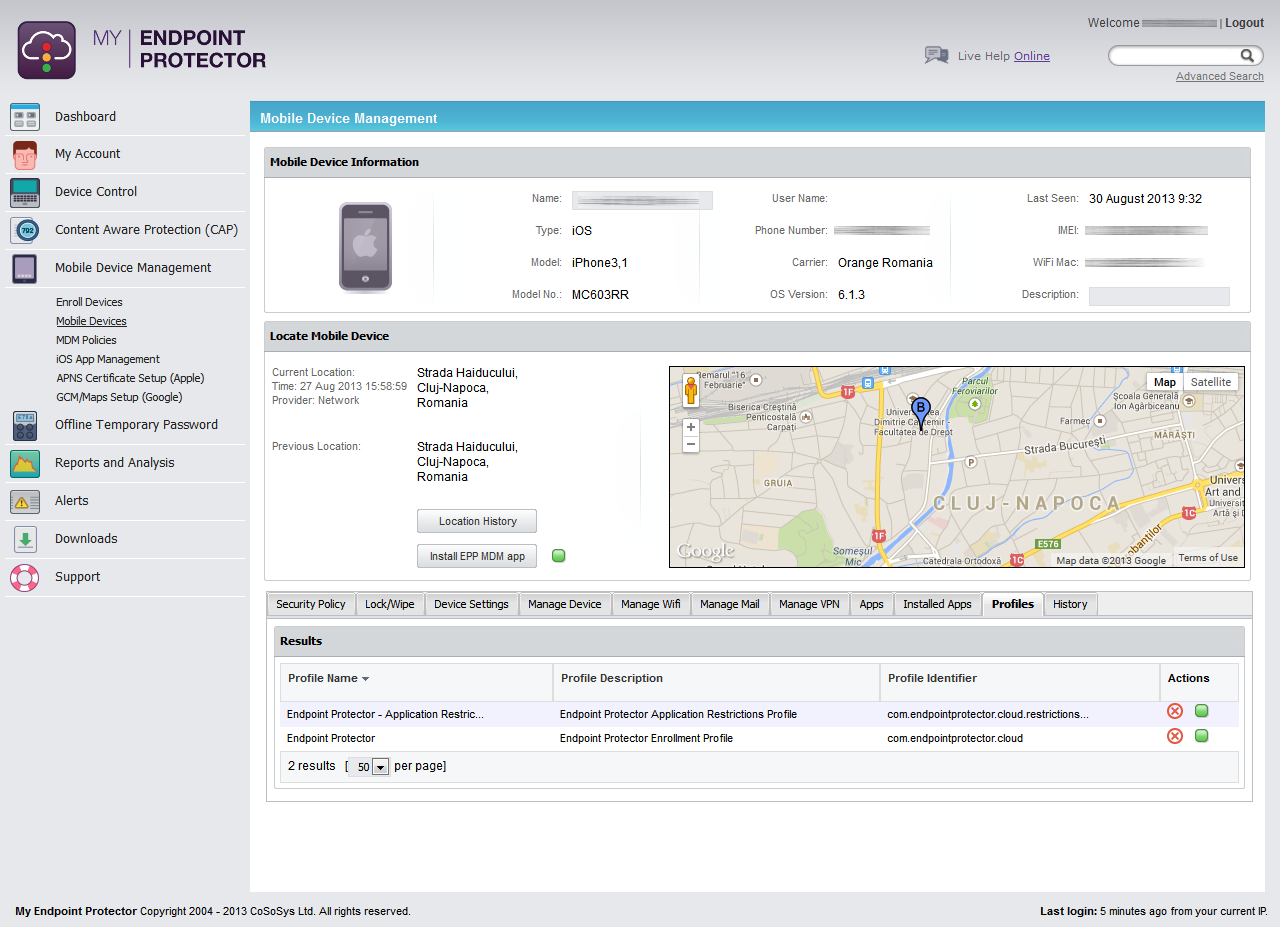Open the Installed Apps tab
Screen dimensions: 1280x927
[937, 604]
